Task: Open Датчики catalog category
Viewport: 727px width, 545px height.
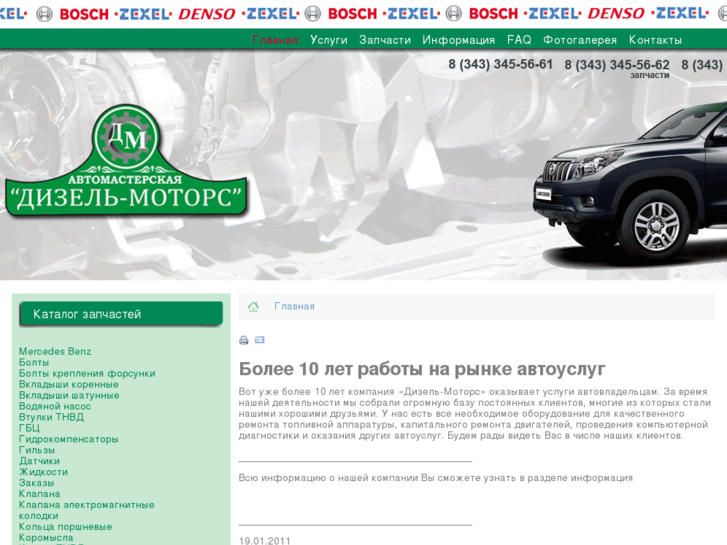Action: point(39,461)
